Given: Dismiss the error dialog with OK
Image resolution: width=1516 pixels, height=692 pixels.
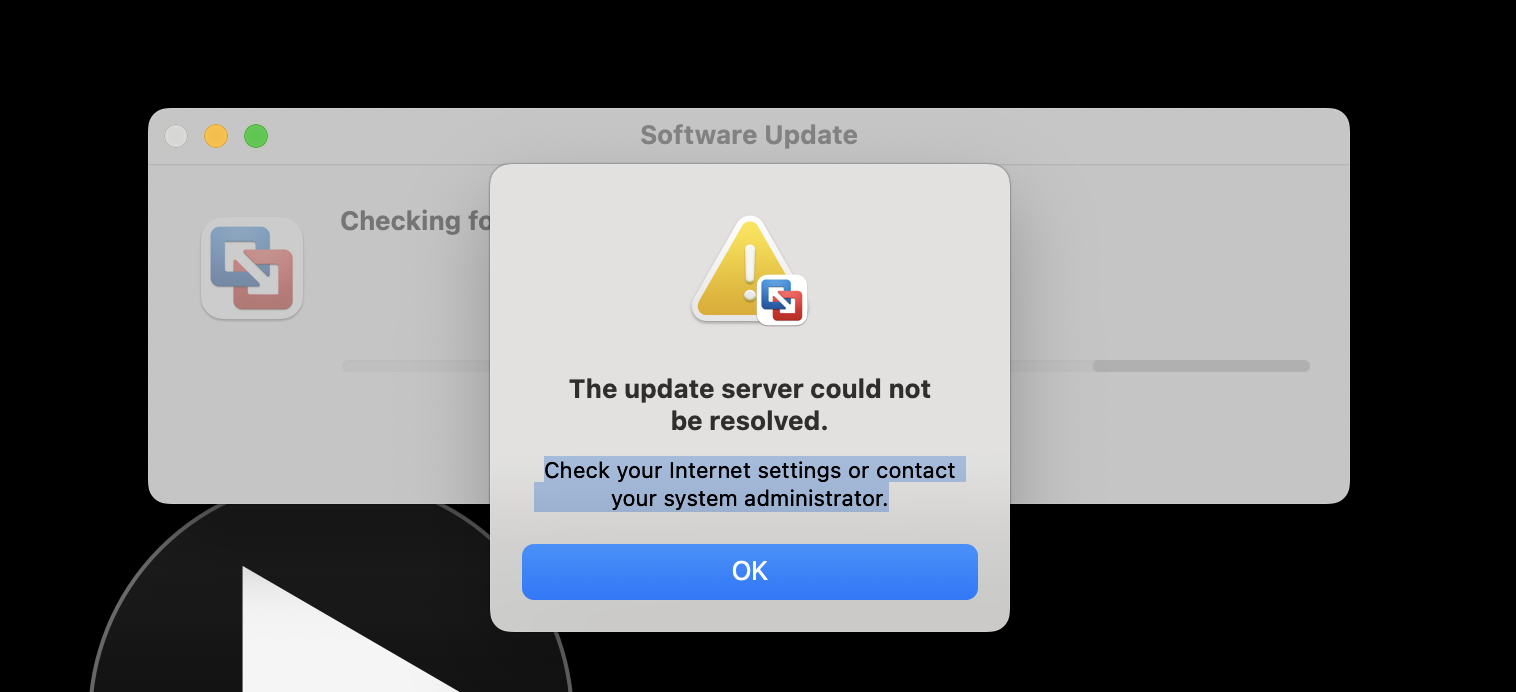Looking at the screenshot, I should (749, 571).
